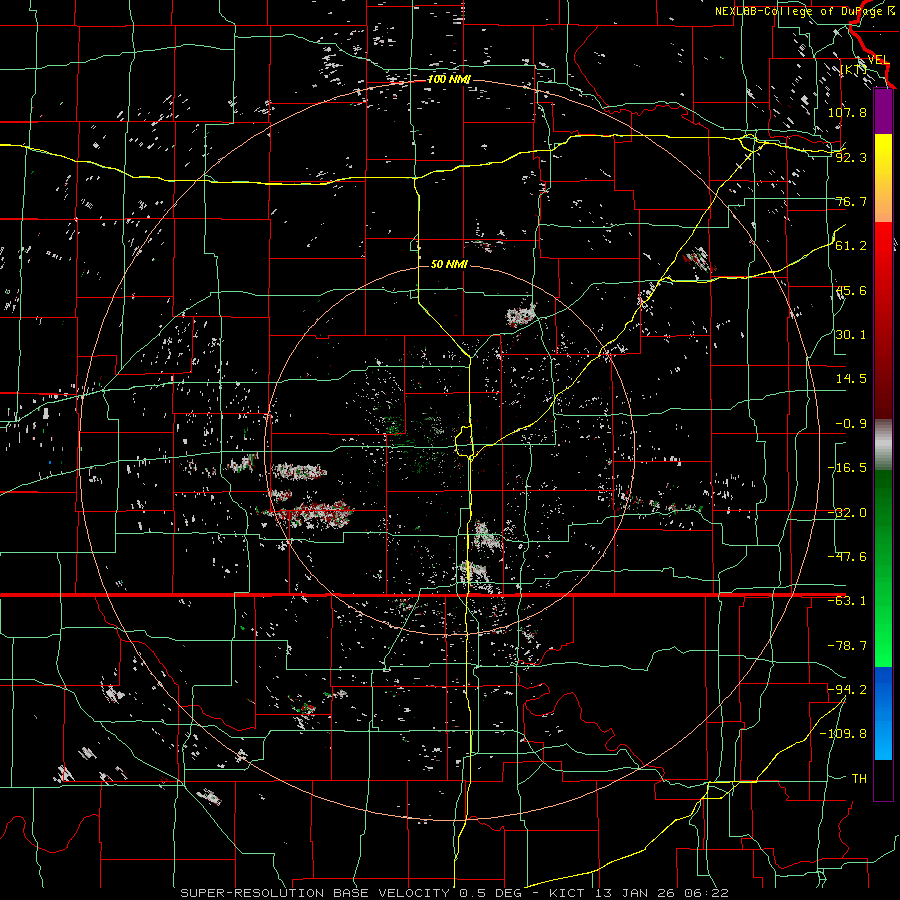The image size is (900, 900).
Task: Select the -32.0 velocity scale value
Action: 847,513
